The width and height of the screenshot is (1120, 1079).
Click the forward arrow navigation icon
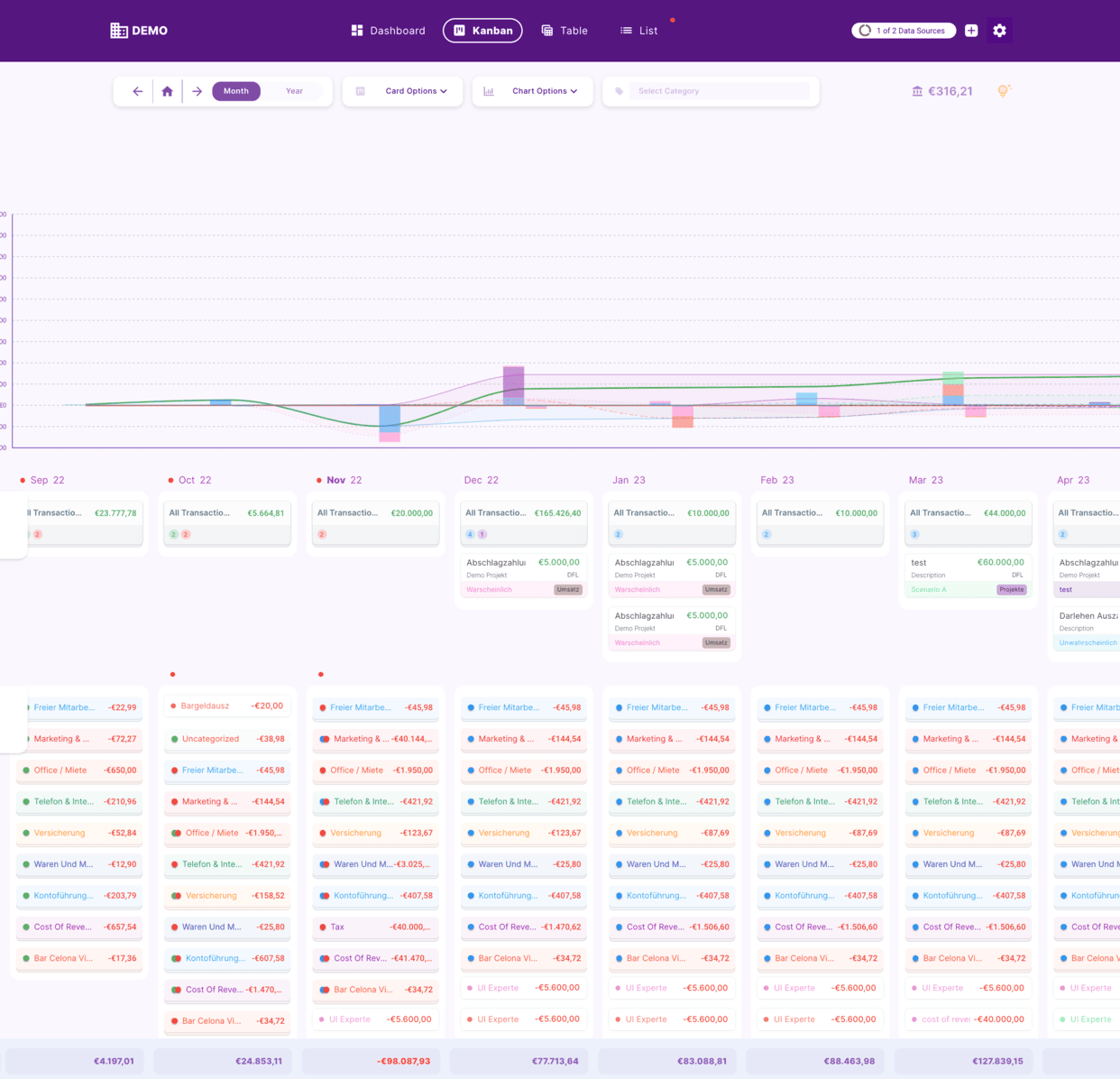coord(197,91)
